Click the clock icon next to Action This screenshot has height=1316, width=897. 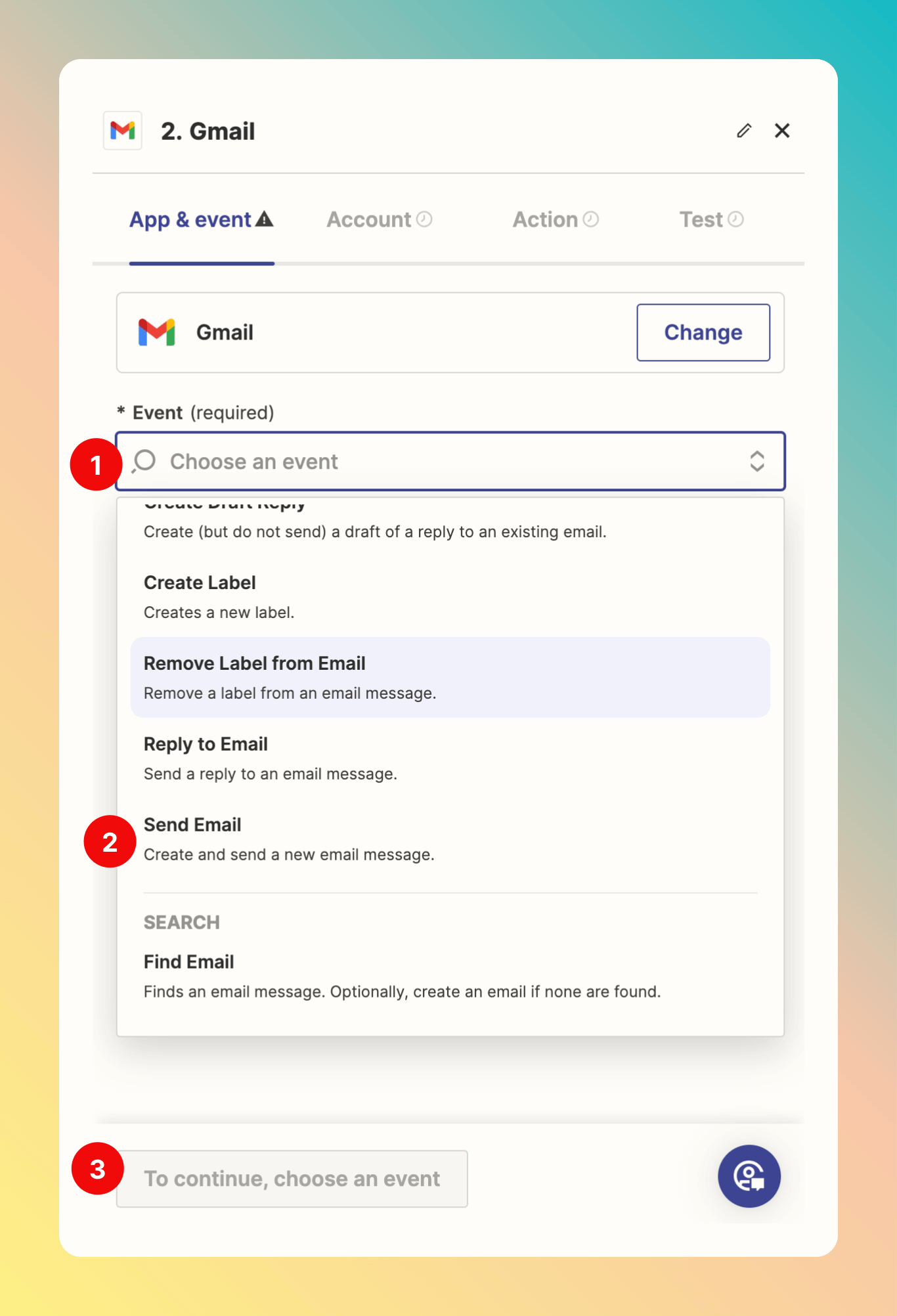click(591, 219)
